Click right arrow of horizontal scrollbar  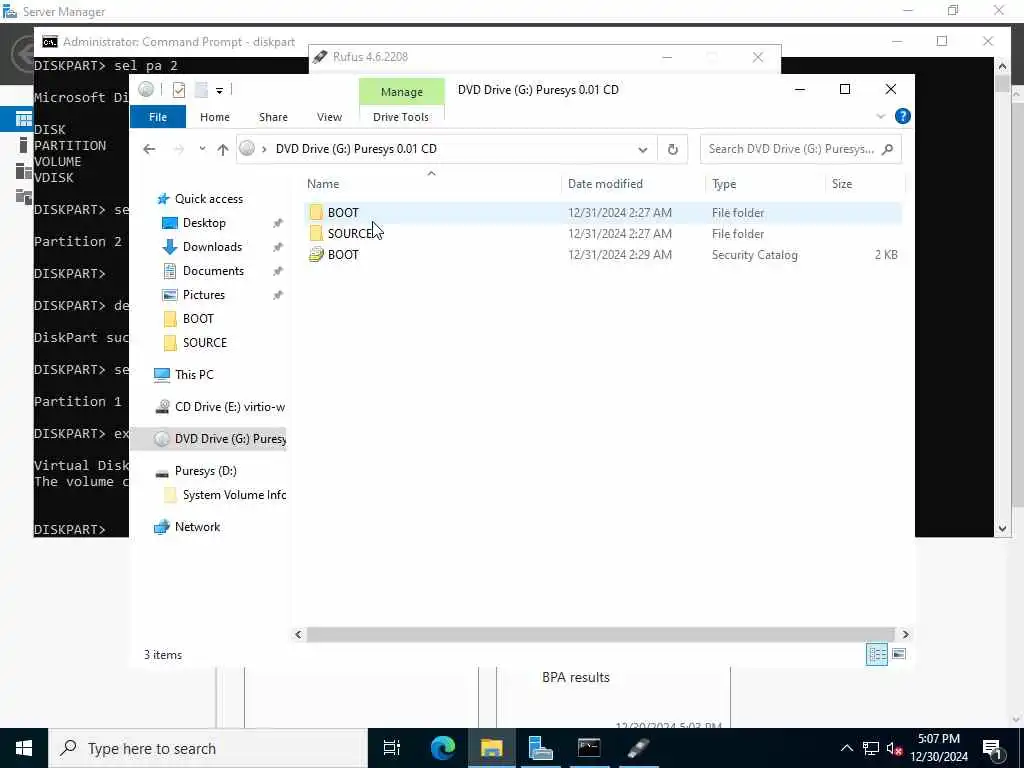tap(905, 634)
